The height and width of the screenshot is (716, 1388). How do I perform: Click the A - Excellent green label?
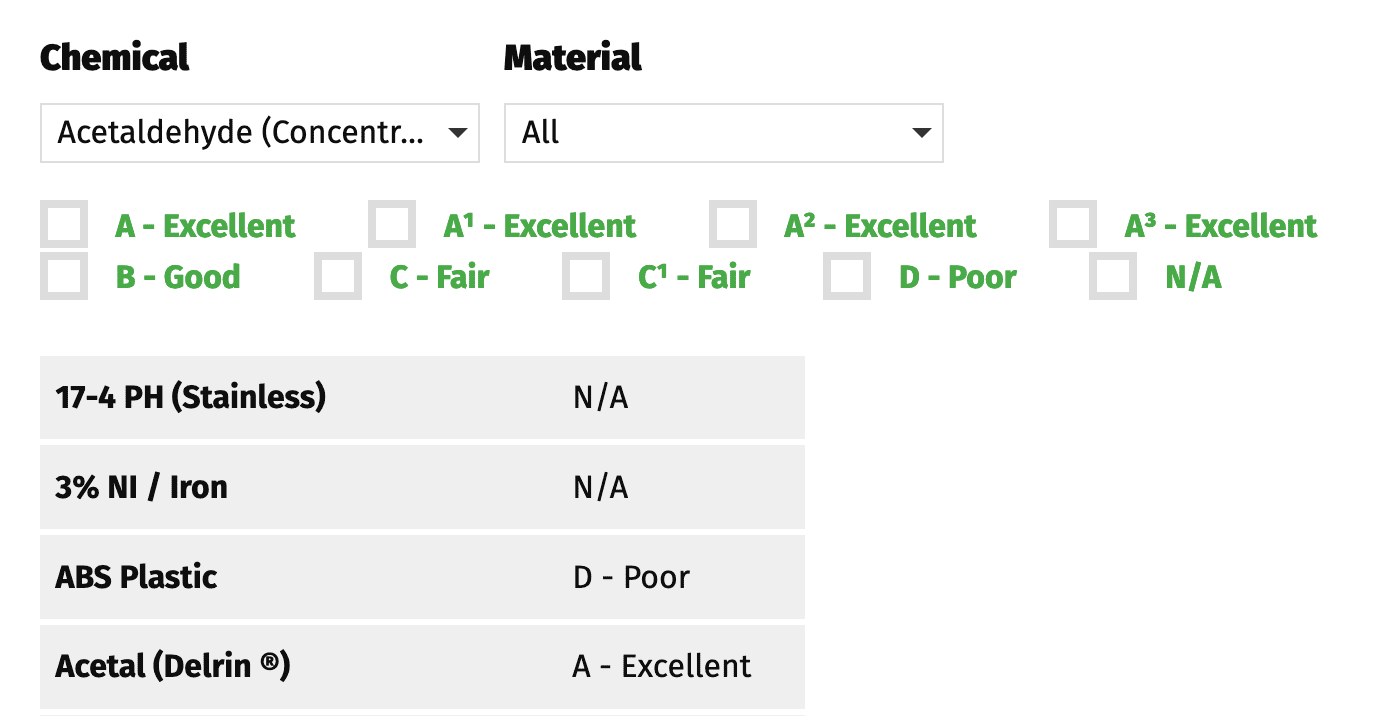point(205,226)
